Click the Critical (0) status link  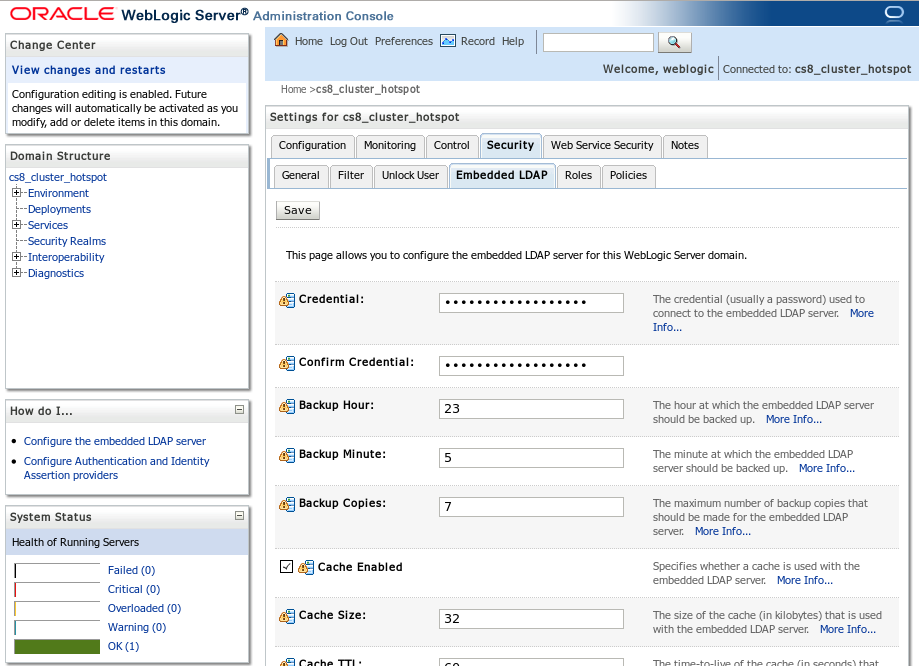(x=134, y=589)
